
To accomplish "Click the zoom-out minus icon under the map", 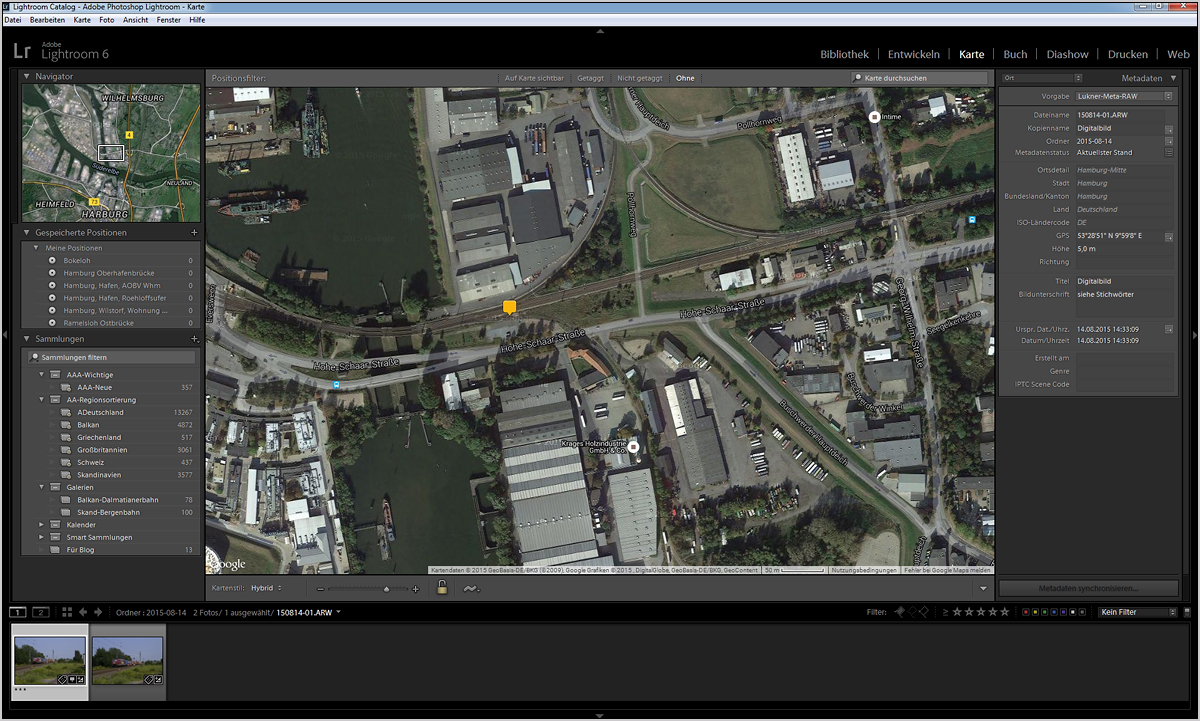I will [320, 589].
